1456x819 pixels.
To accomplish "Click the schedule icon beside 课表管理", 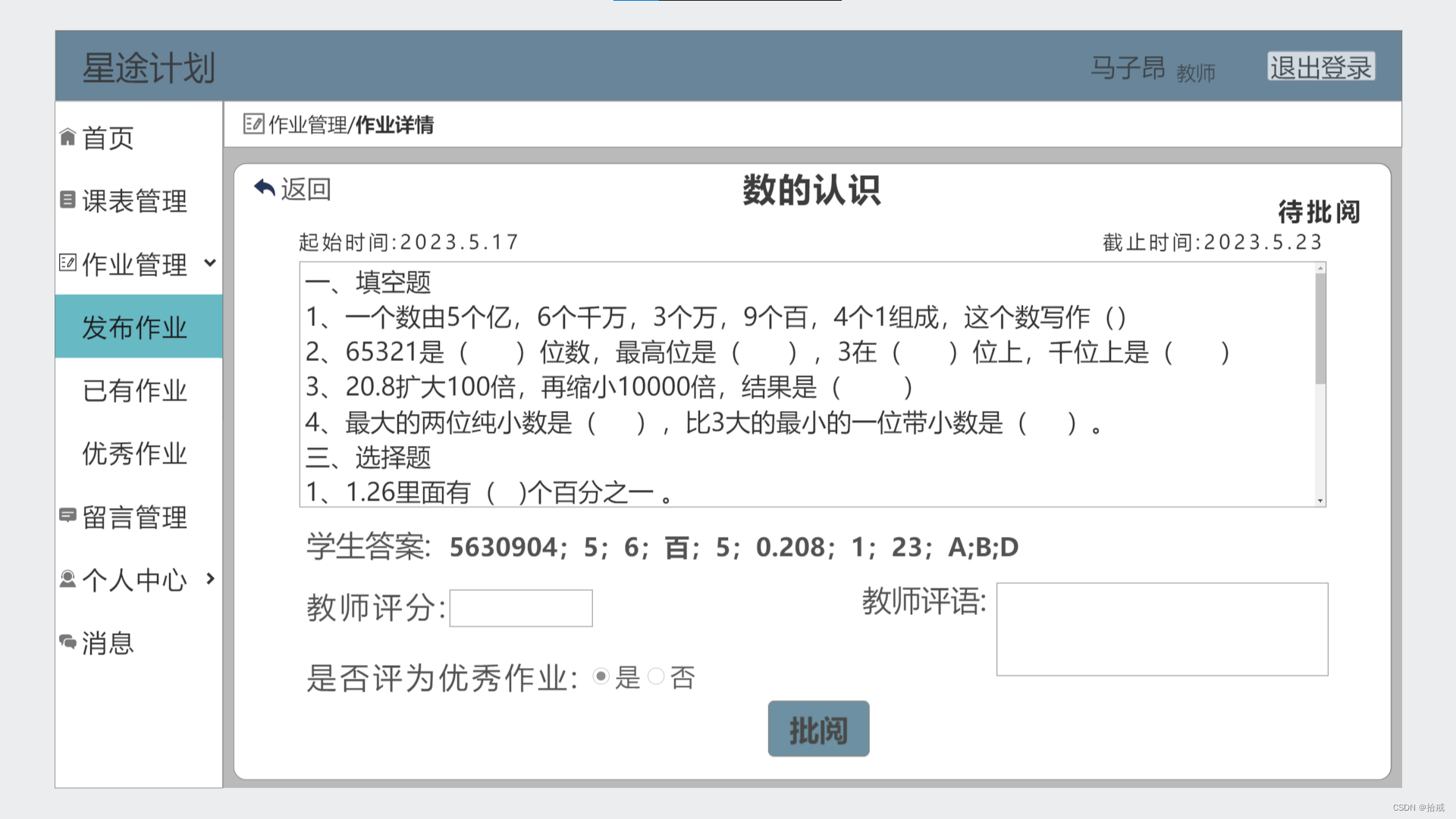I will (x=67, y=199).
